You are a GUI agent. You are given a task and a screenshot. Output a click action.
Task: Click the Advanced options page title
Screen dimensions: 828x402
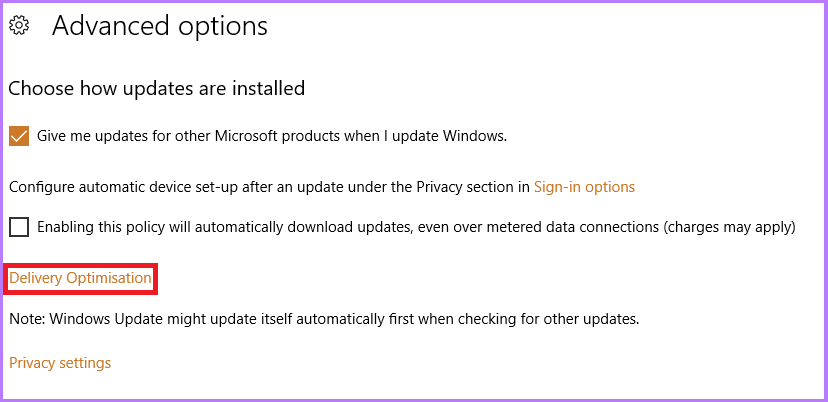160,26
